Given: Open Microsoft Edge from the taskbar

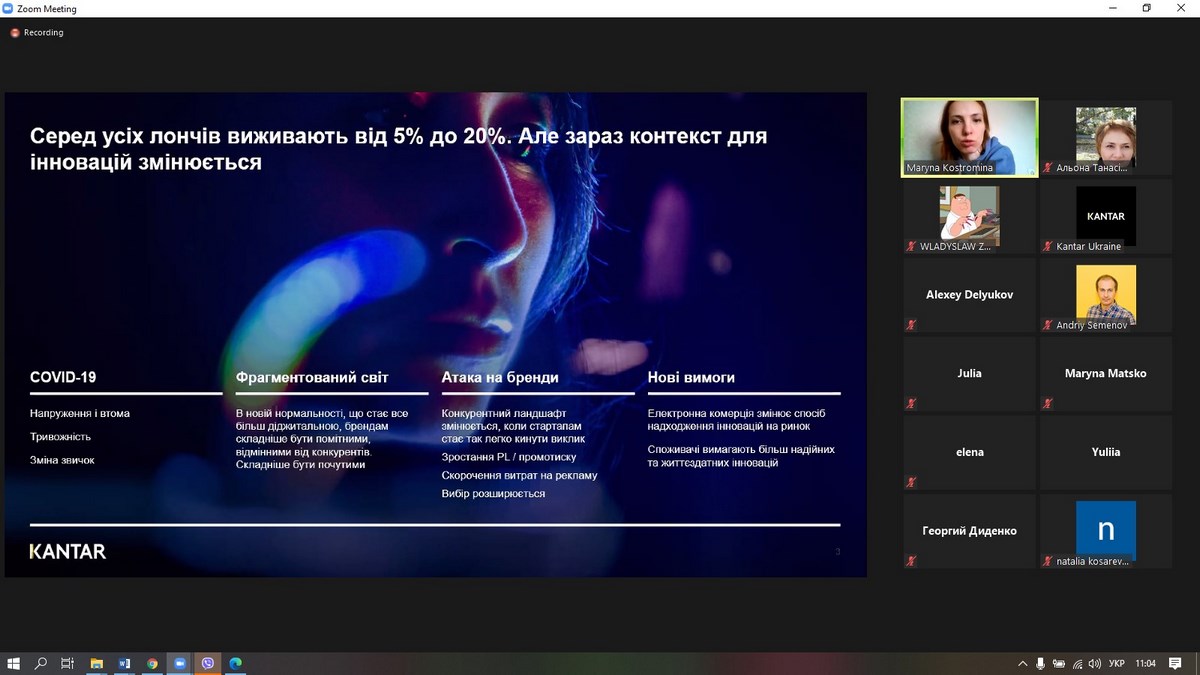Looking at the screenshot, I should pos(236,663).
